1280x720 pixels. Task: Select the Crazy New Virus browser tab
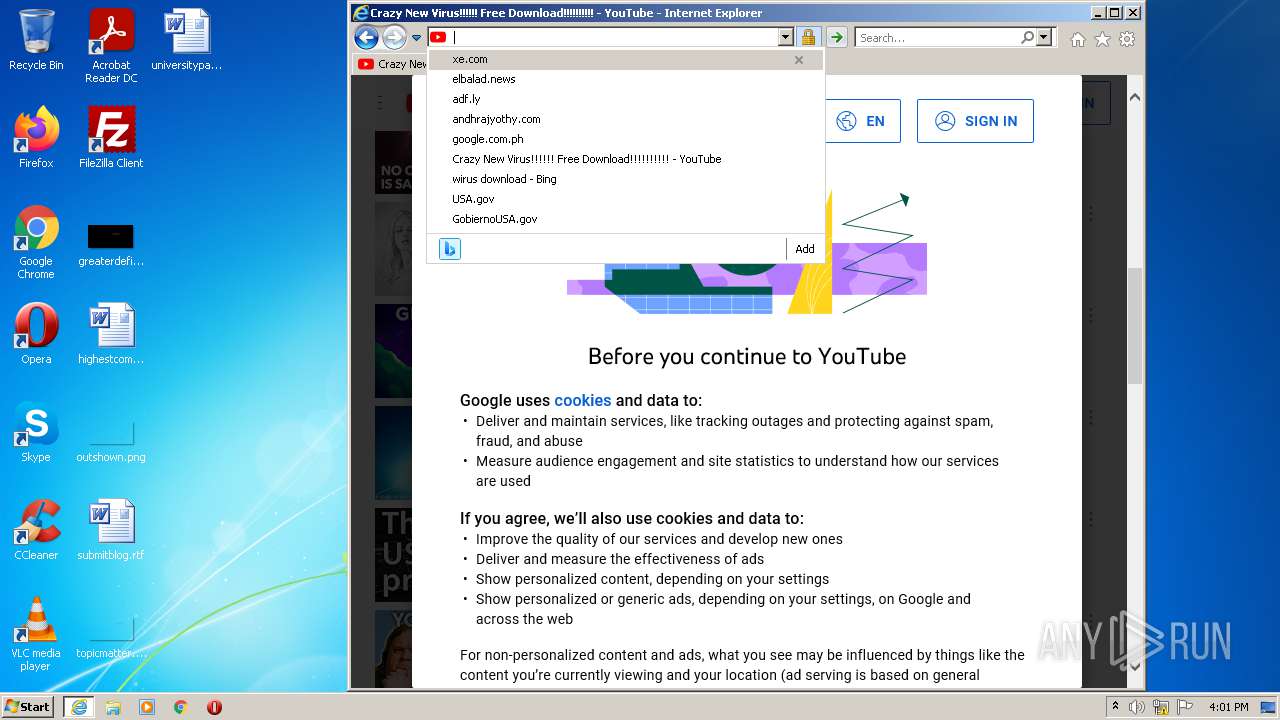pyautogui.click(x=392, y=64)
